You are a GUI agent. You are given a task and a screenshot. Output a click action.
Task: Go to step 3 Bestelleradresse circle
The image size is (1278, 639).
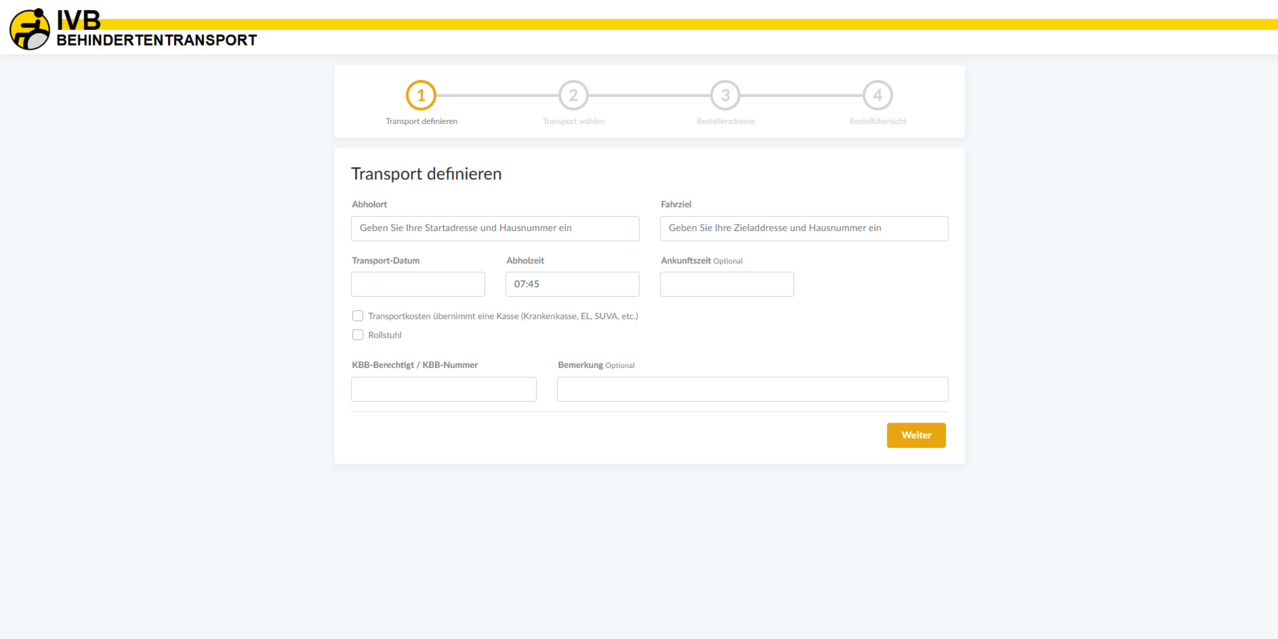tap(725, 95)
